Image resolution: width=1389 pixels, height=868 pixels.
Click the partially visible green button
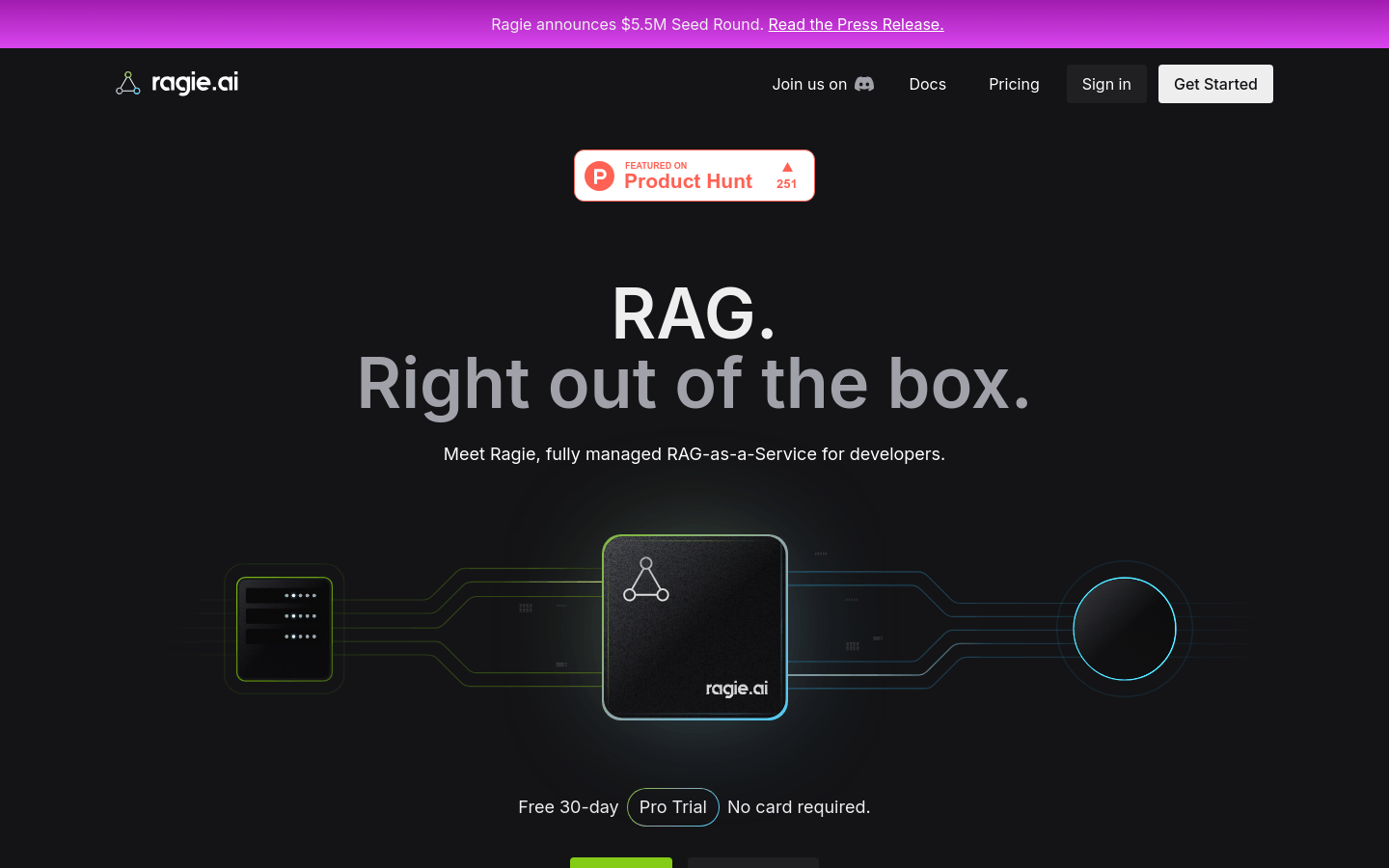click(621, 862)
